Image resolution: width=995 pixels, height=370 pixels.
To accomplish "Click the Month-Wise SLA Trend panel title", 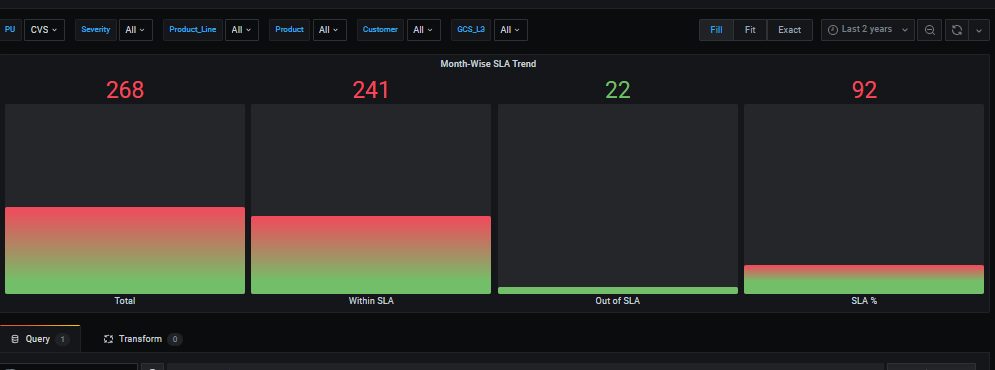I will [489, 64].
